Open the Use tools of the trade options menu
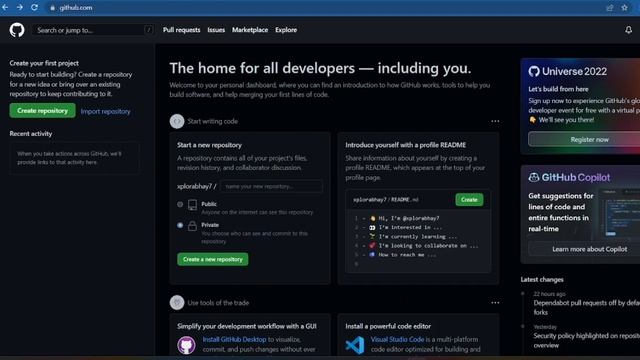 [x=495, y=302]
